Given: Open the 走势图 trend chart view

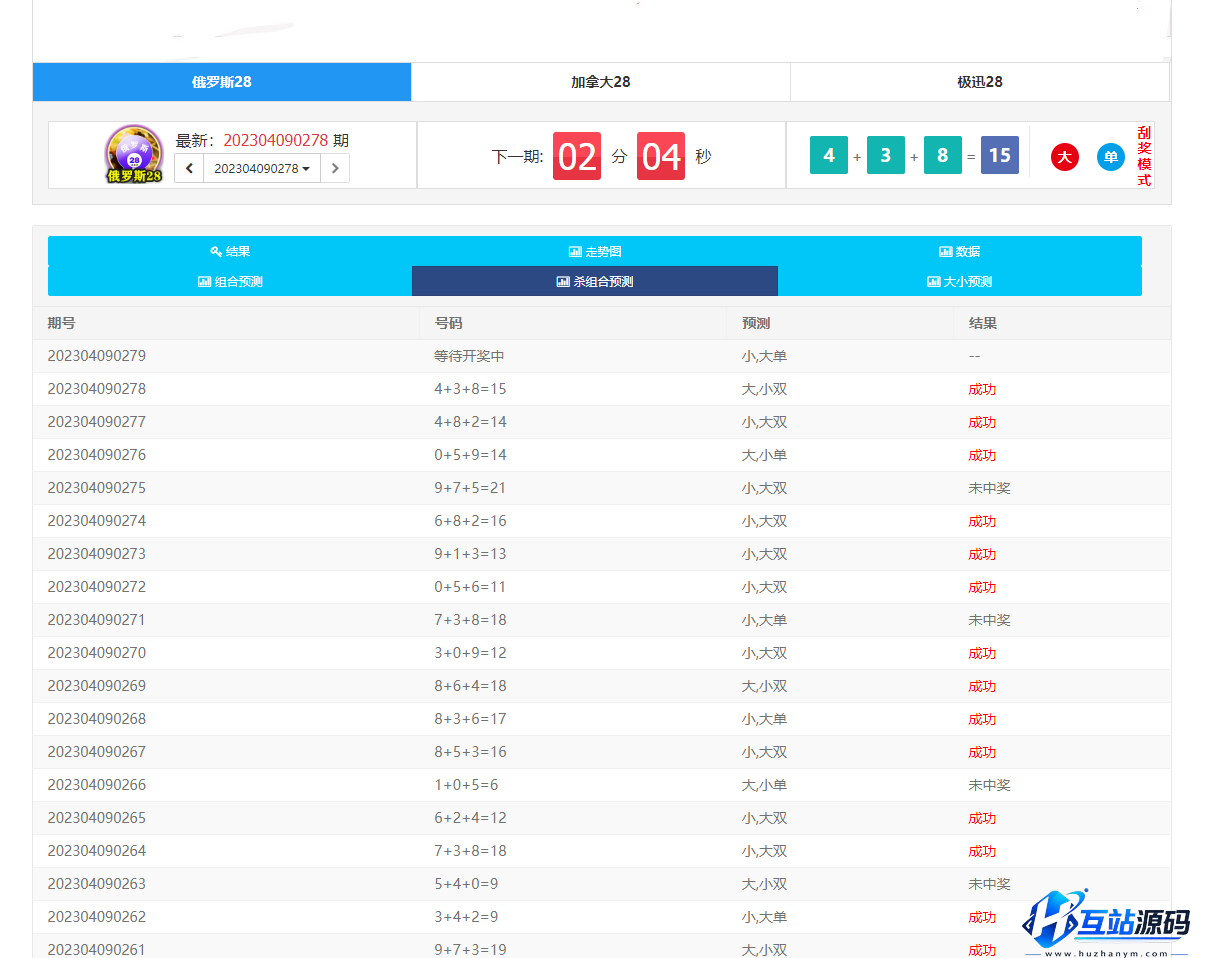Looking at the screenshot, I should click(595, 251).
